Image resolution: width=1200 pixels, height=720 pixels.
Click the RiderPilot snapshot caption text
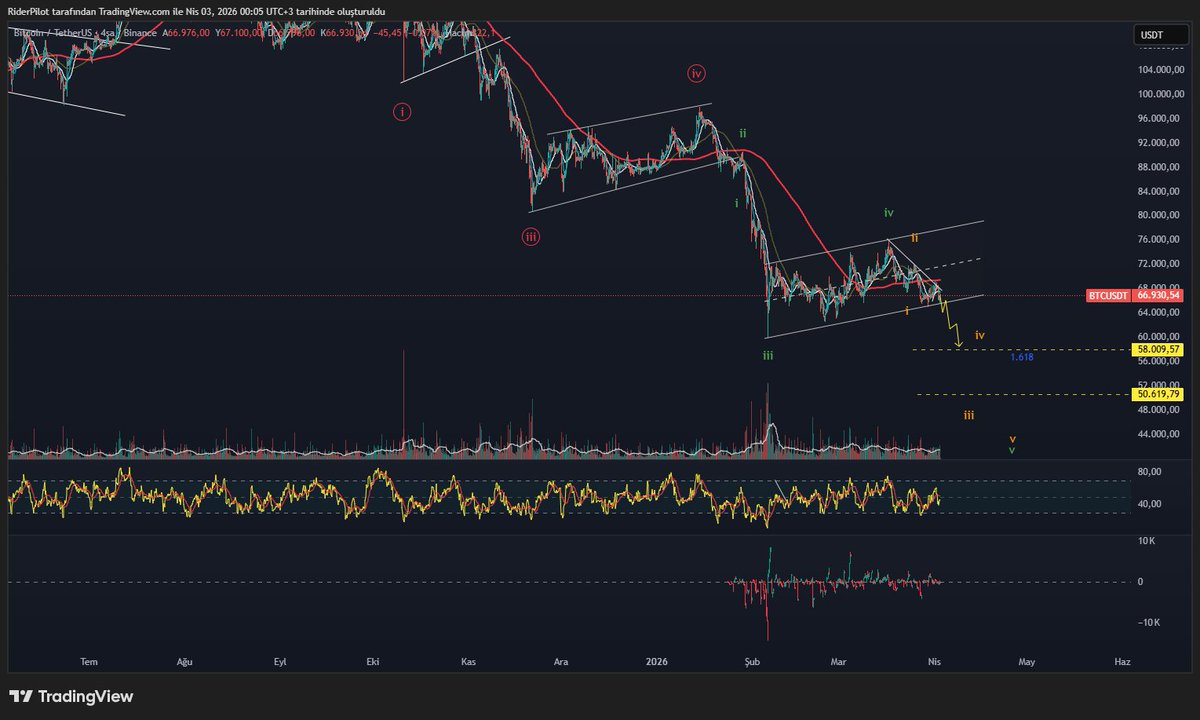[198, 10]
